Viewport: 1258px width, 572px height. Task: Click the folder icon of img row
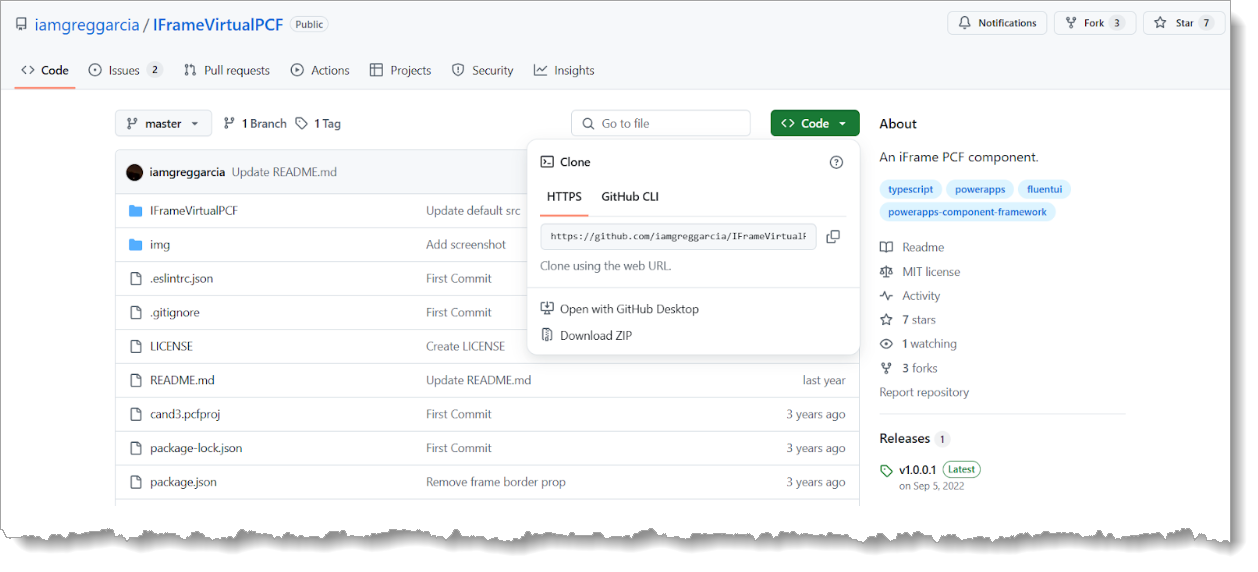[x=136, y=244]
